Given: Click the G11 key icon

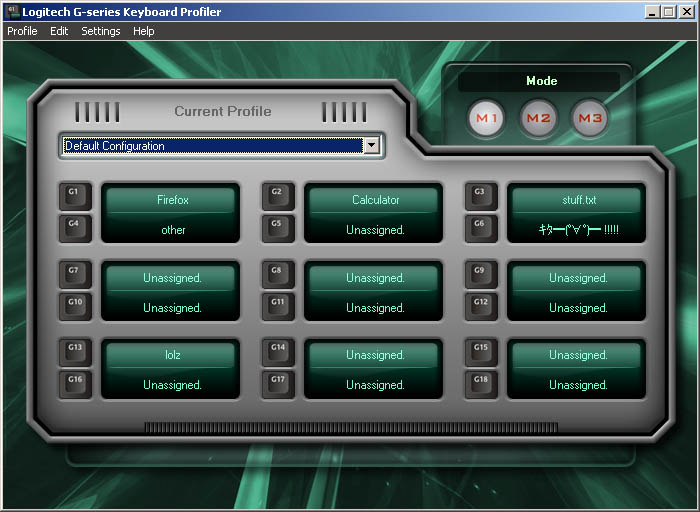Looking at the screenshot, I should 278,307.
